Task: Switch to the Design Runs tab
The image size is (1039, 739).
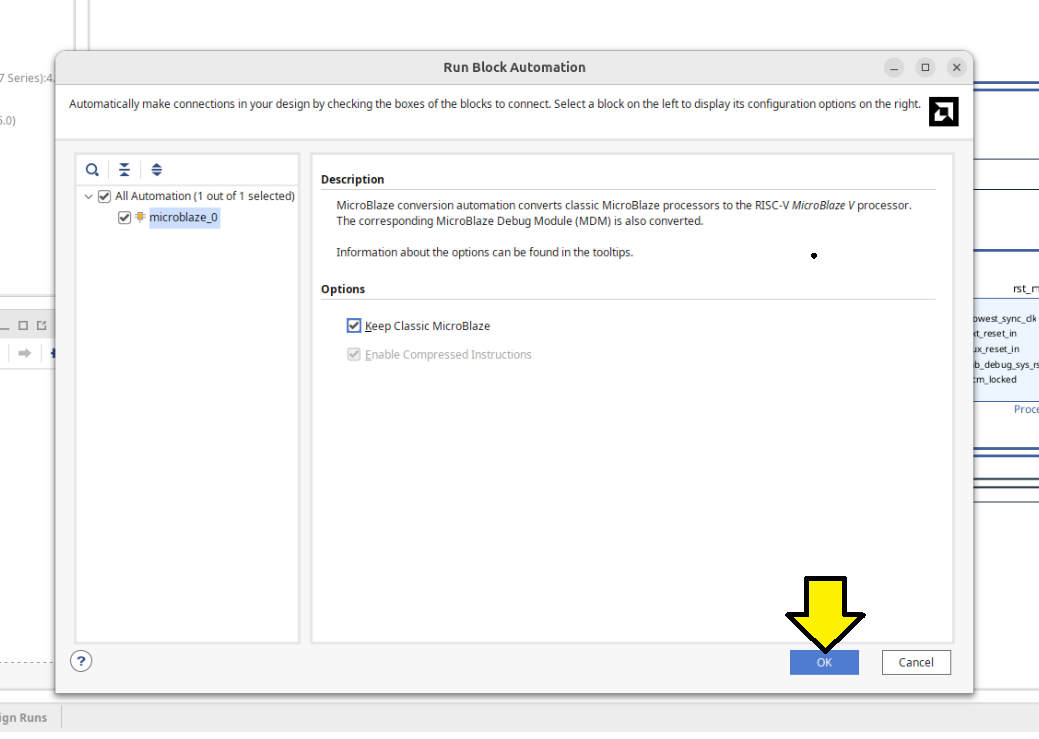Action: point(22,717)
